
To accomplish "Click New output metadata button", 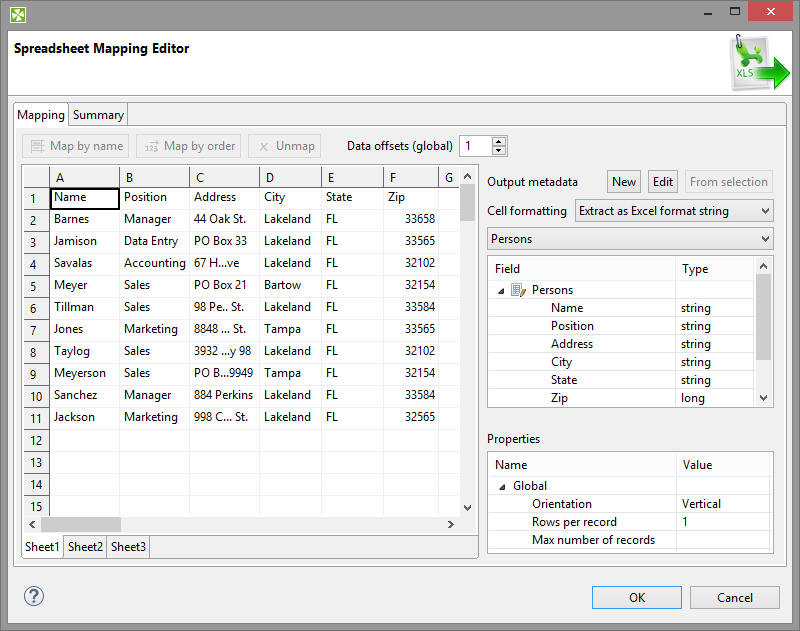I will 624,181.
